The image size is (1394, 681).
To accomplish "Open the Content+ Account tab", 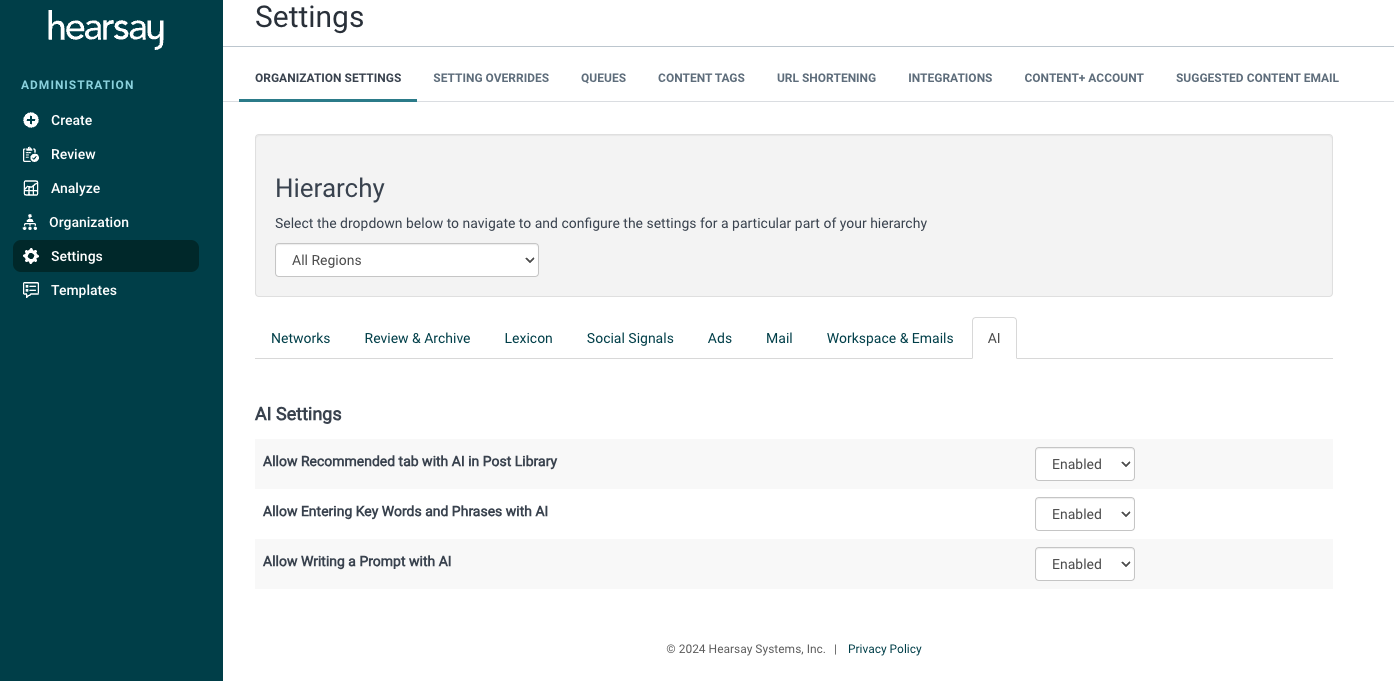I will 1084,78.
